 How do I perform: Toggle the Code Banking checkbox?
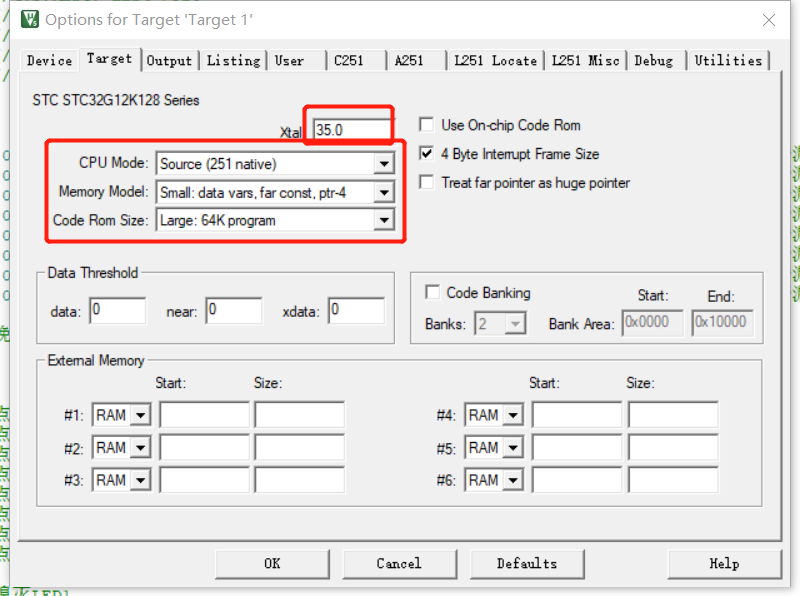coord(433,293)
